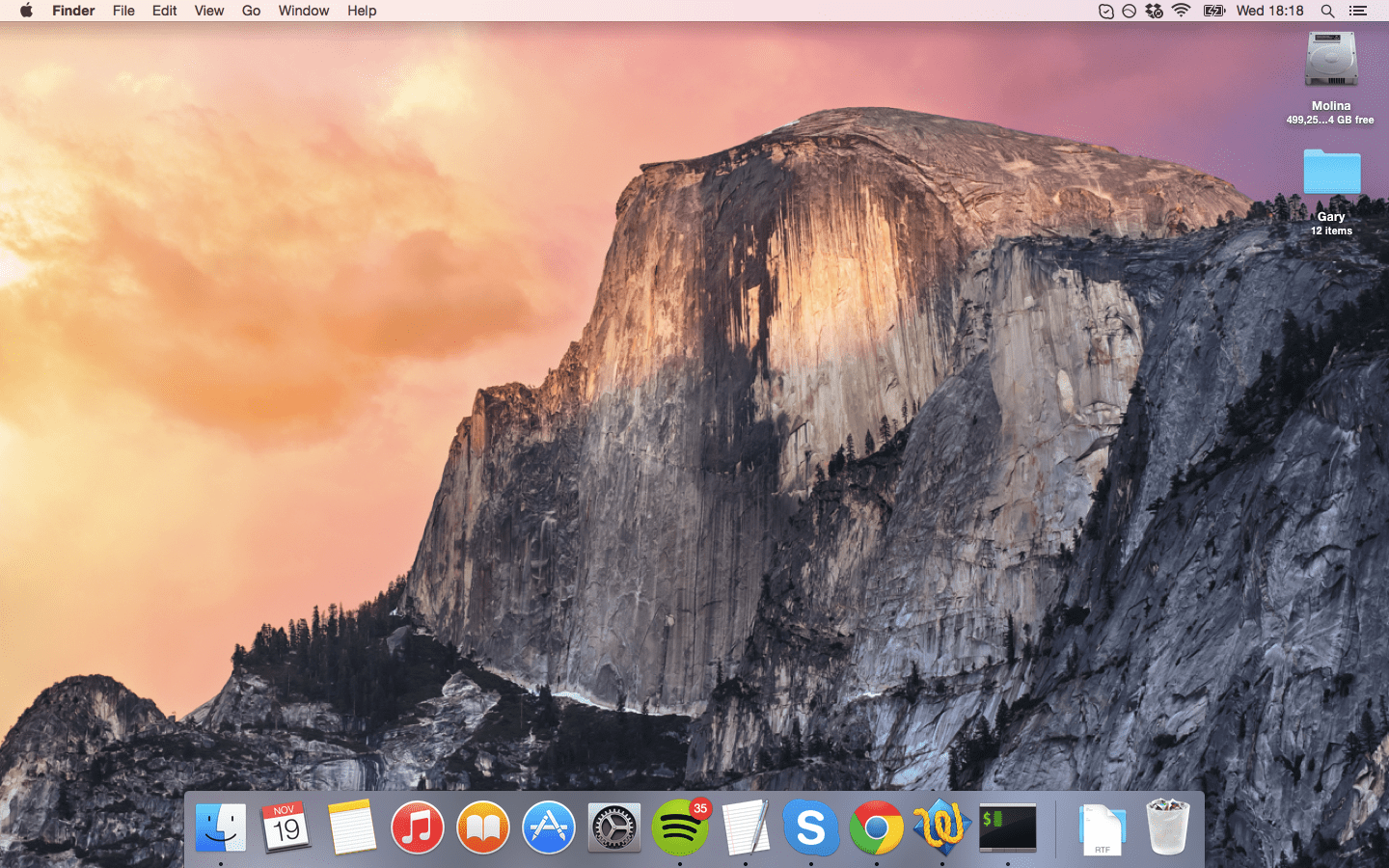
Task: Open the App Store icon
Action: 549,827
